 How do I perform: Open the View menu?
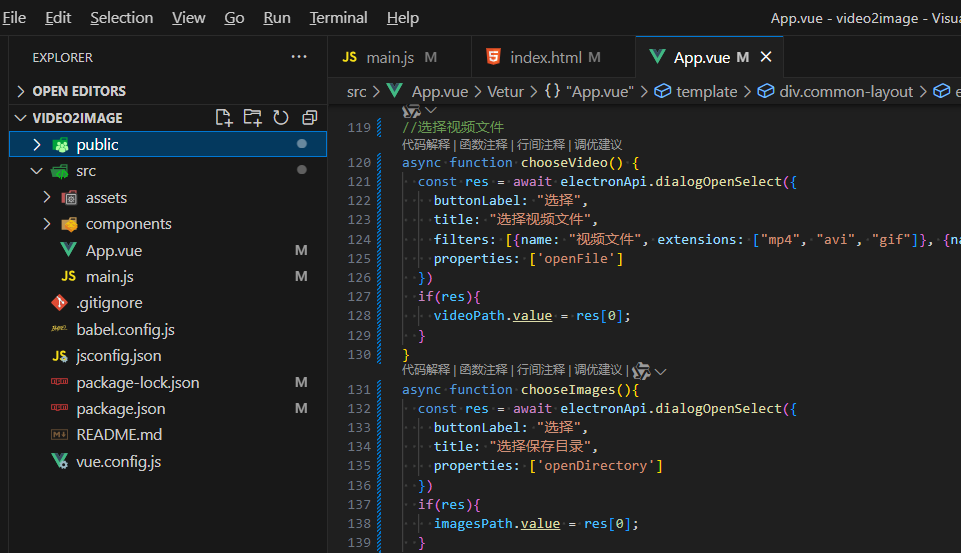click(188, 18)
